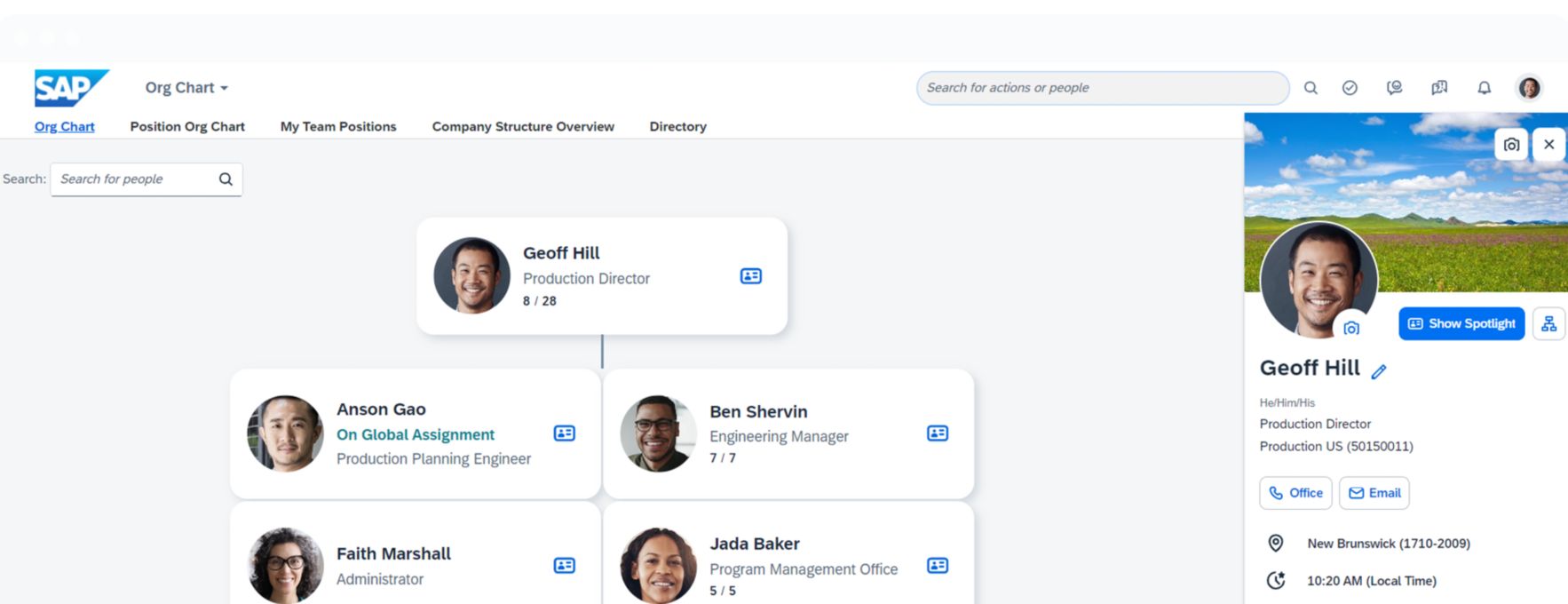Click the global search magnifier icon
Image resolution: width=1568 pixels, height=604 pixels.
(x=1310, y=88)
